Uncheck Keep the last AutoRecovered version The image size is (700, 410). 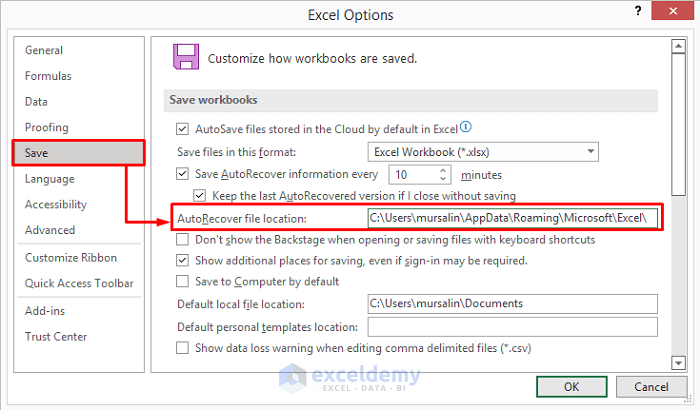pos(199,195)
